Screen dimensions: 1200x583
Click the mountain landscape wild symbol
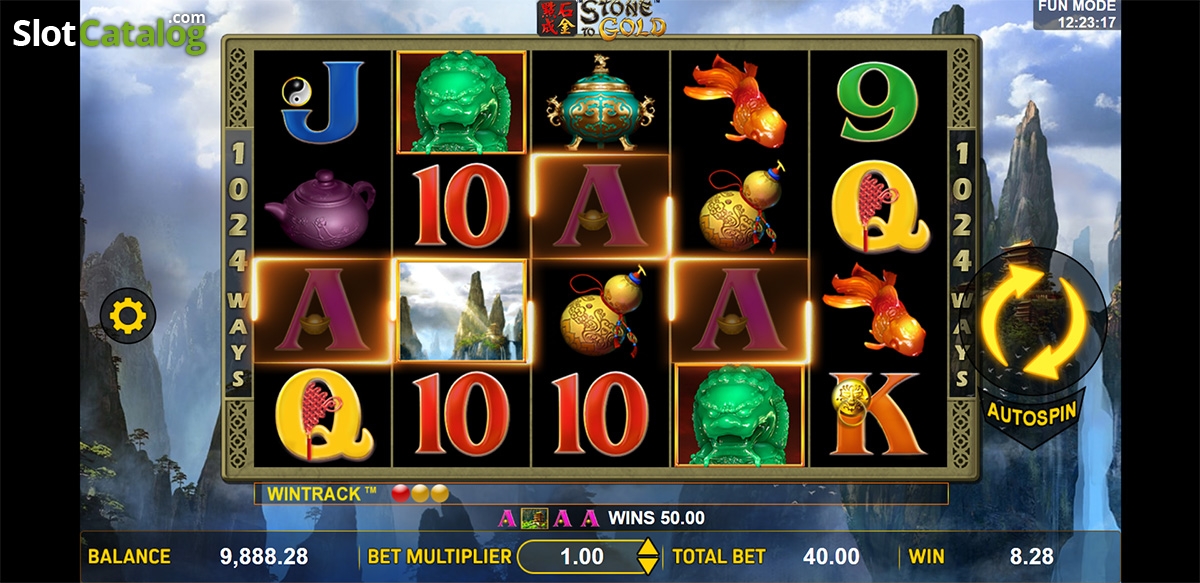(x=461, y=312)
